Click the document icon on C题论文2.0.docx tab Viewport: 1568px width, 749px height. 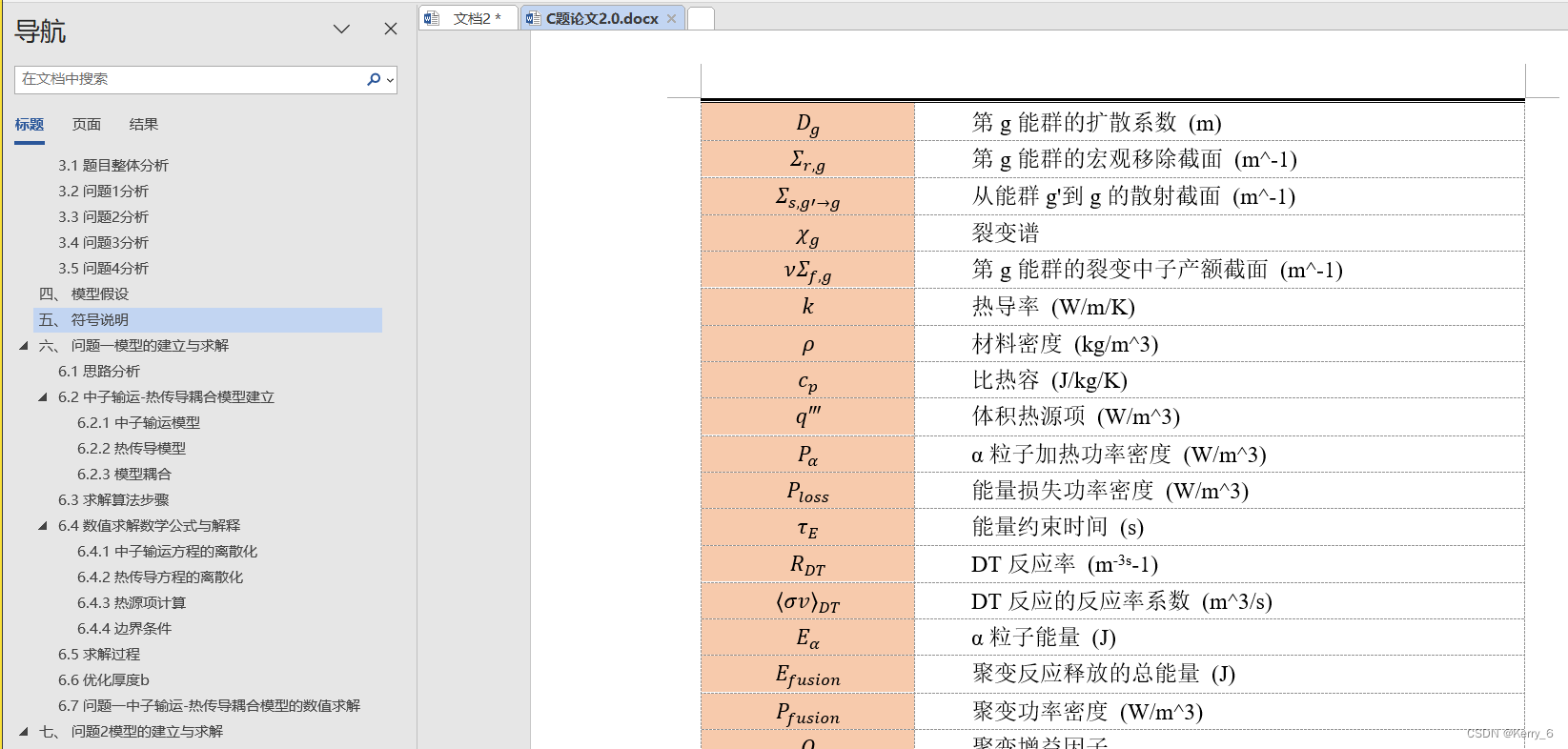click(x=532, y=18)
